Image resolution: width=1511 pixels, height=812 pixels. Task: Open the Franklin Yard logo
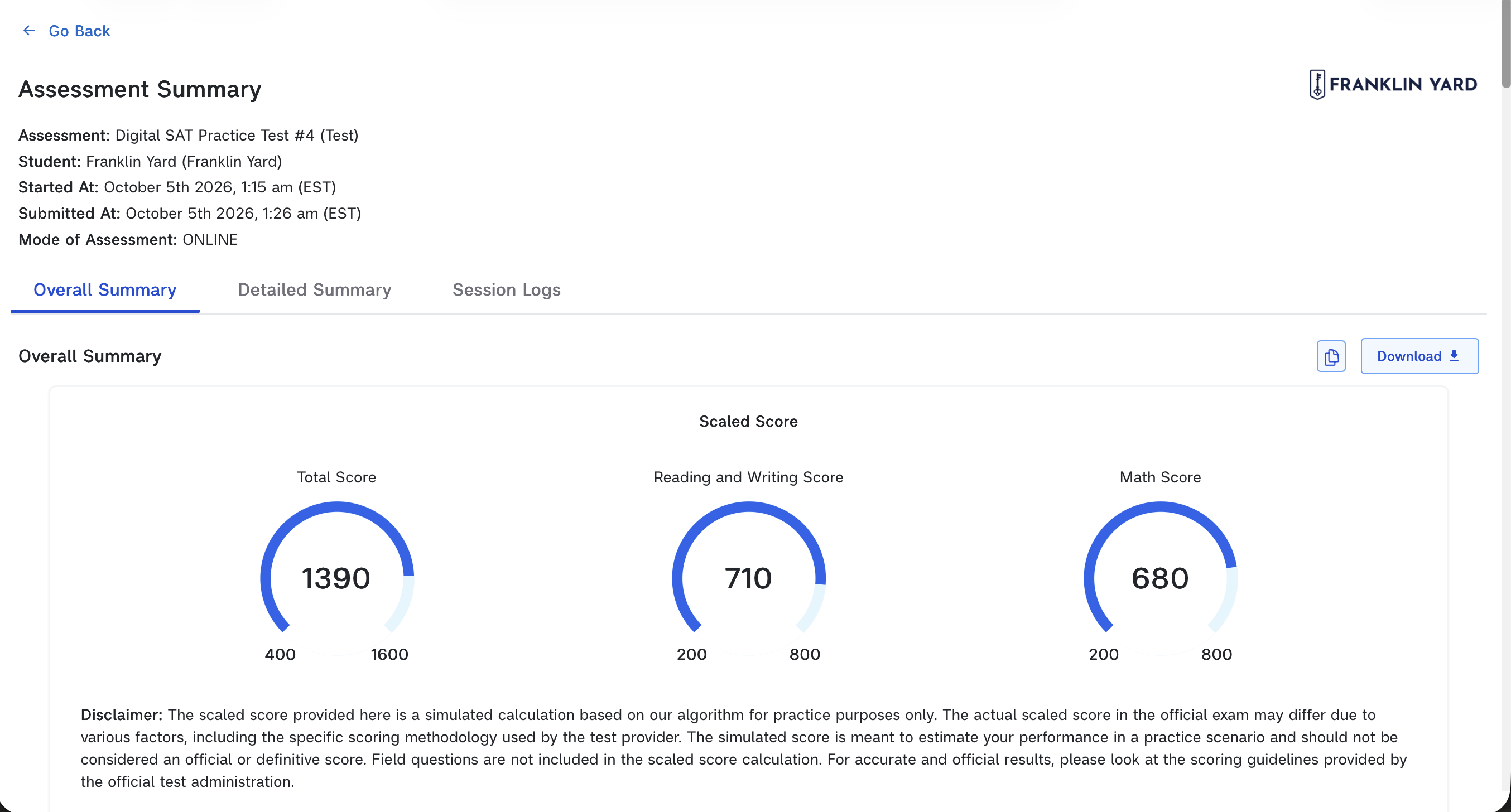point(1393,84)
